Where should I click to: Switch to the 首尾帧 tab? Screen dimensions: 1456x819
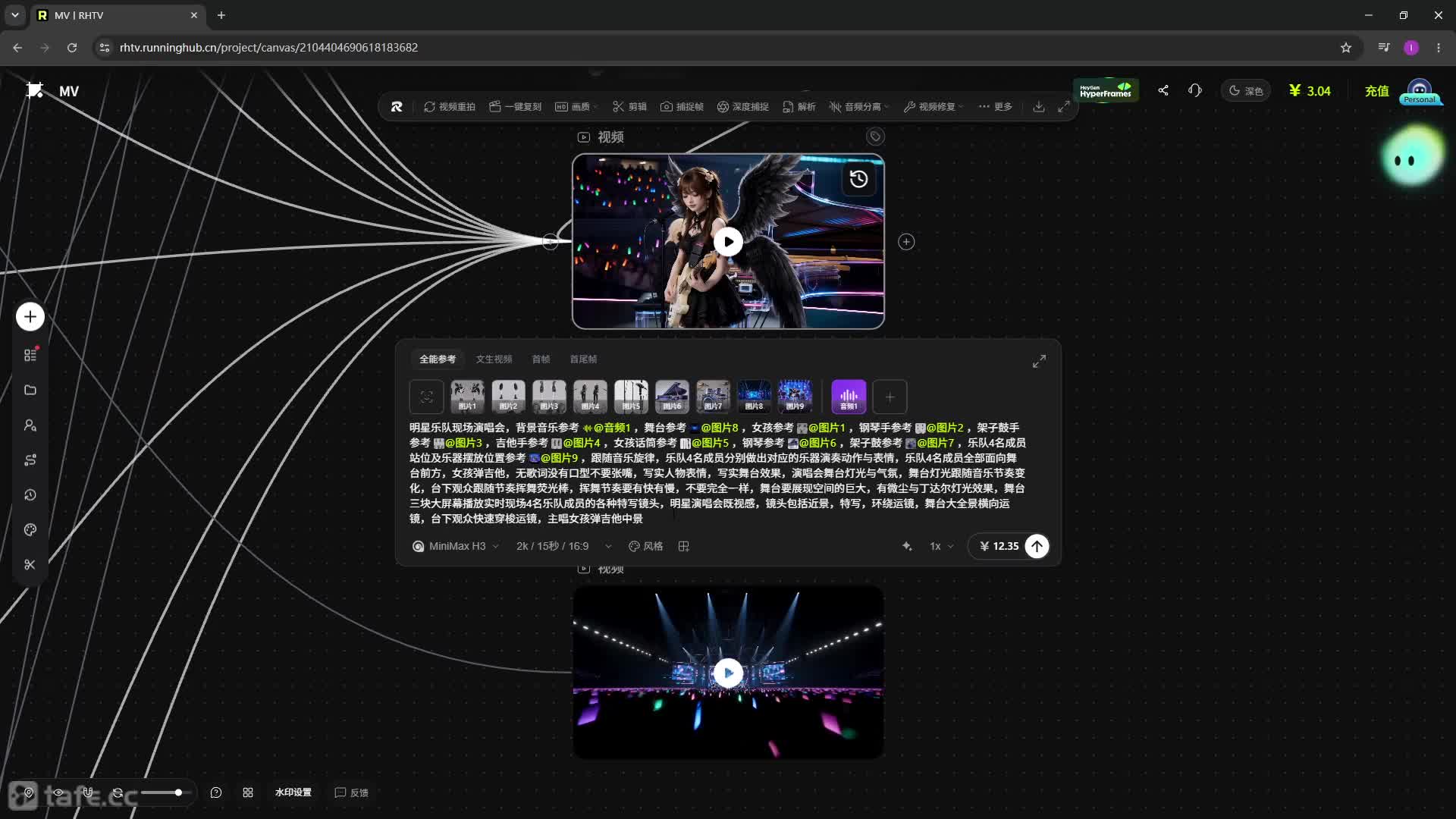(x=583, y=359)
